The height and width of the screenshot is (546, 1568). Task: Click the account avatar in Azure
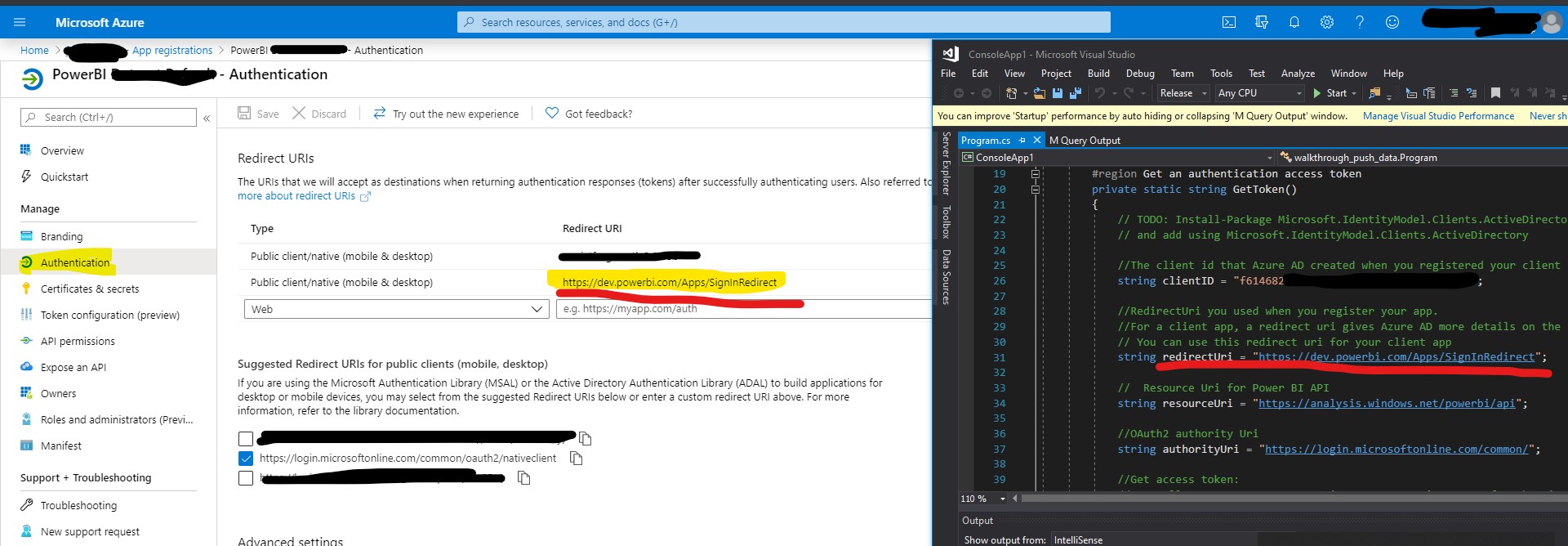click(1551, 22)
